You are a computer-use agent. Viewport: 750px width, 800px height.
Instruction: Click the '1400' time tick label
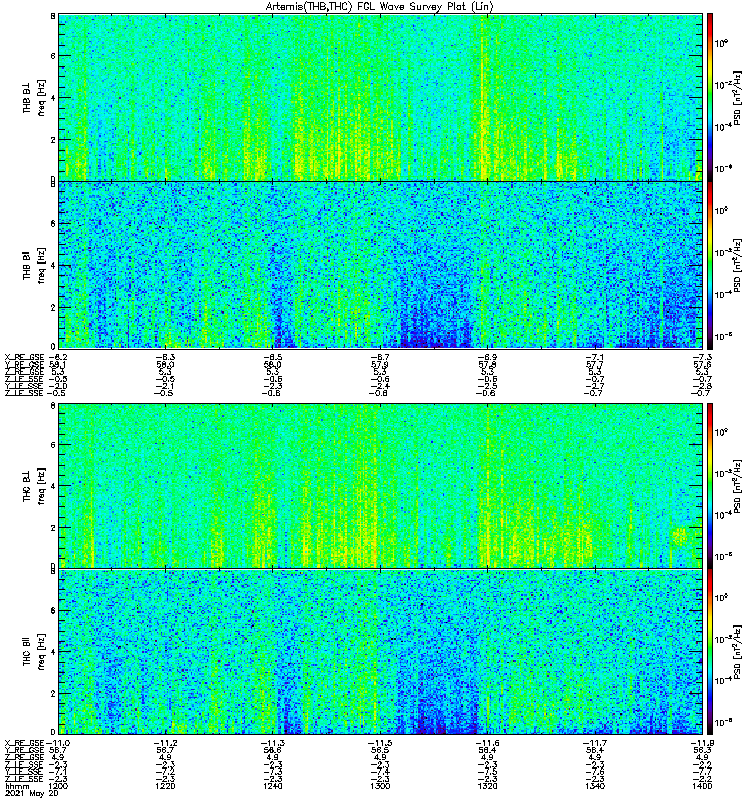point(702,786)
